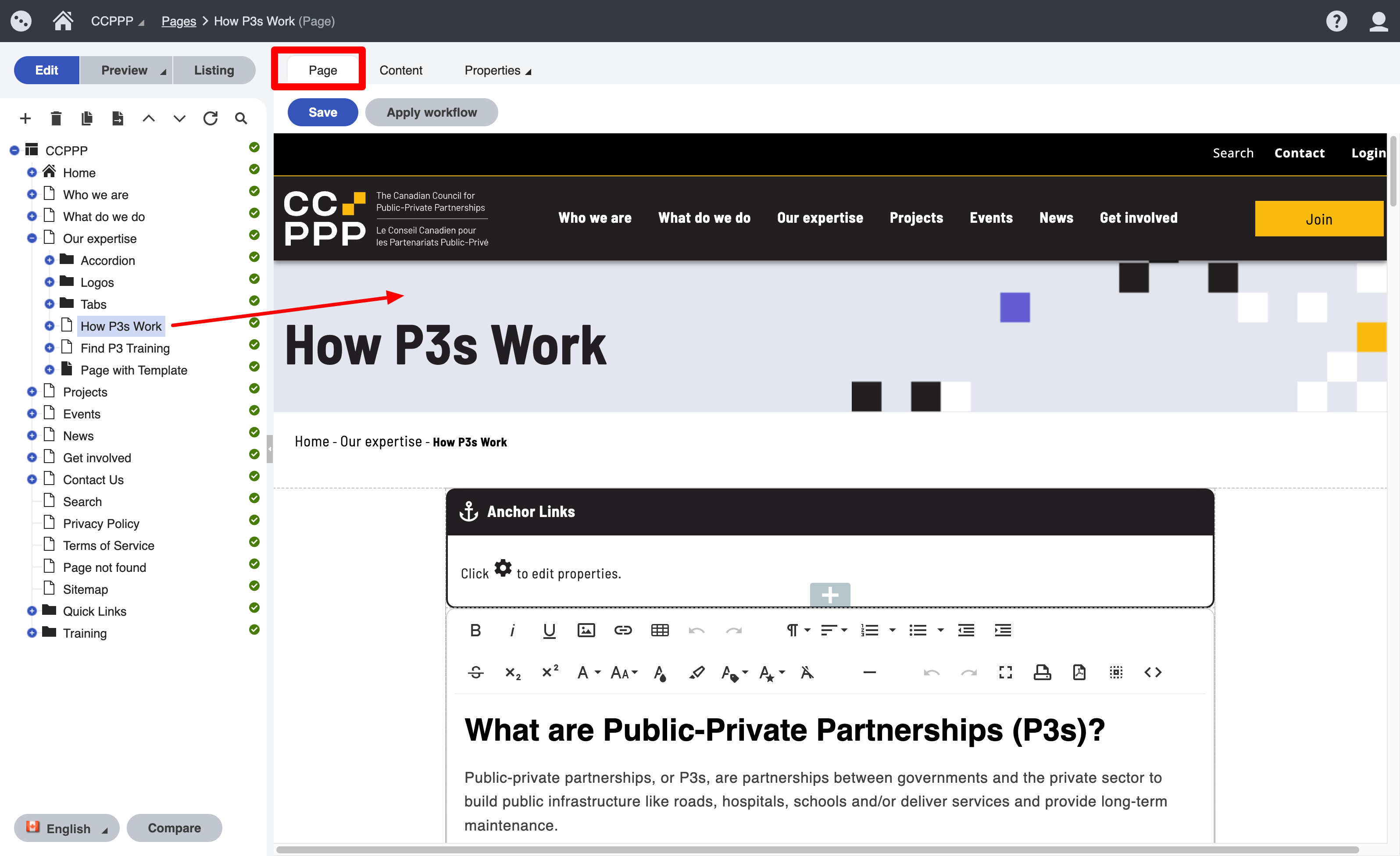1400x856 pixels.
Task: Click Apply workflow button
Action: click(432, 112)
